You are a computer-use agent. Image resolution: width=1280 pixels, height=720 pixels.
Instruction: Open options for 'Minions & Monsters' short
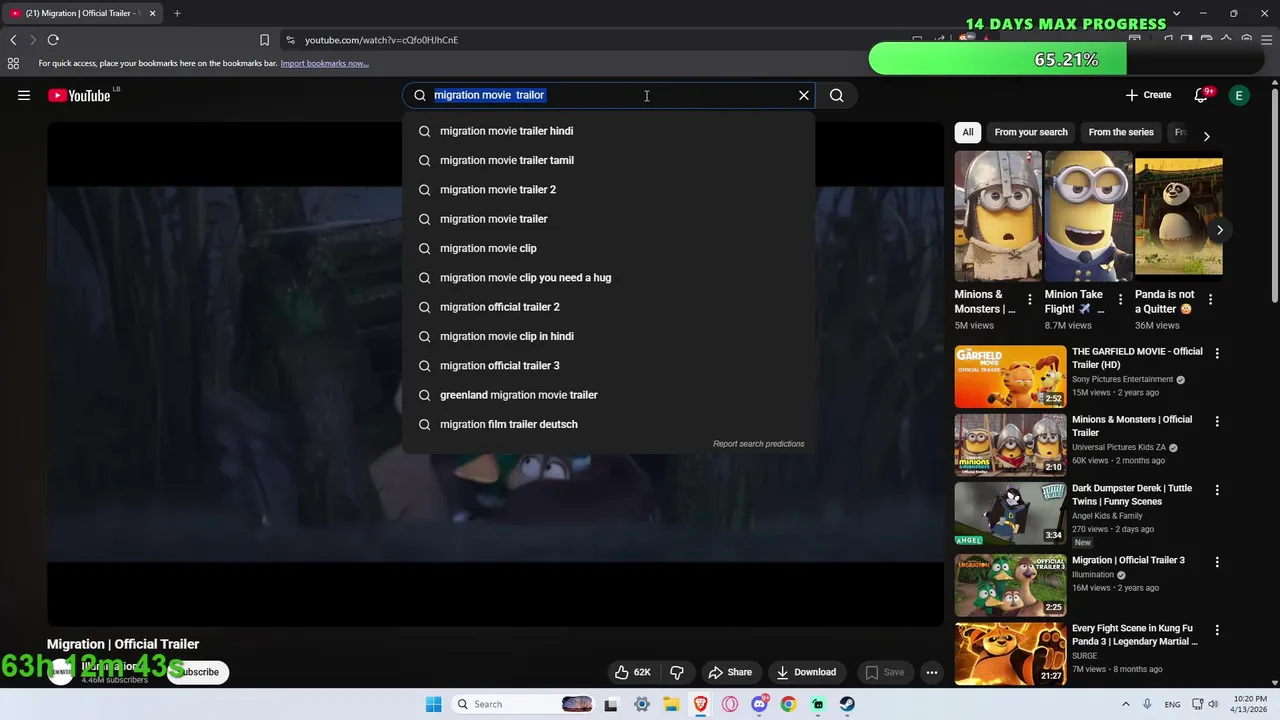[1030, 299]
